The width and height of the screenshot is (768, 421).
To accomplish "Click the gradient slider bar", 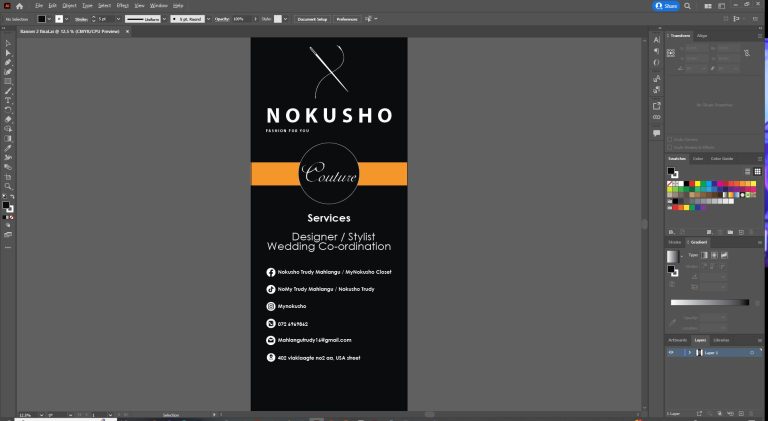I will [x=708, y=302].
